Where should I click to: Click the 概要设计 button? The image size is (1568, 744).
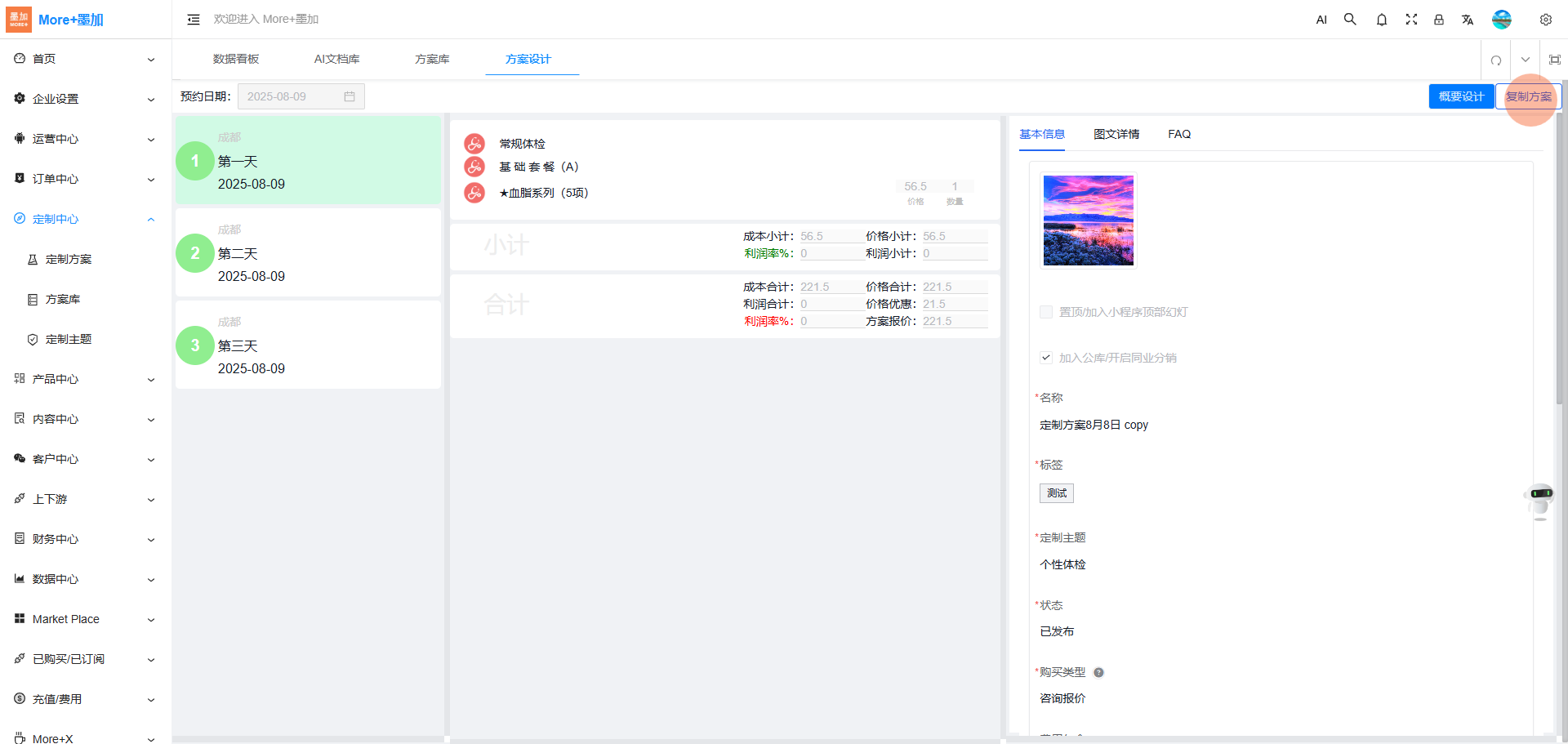1461,96
